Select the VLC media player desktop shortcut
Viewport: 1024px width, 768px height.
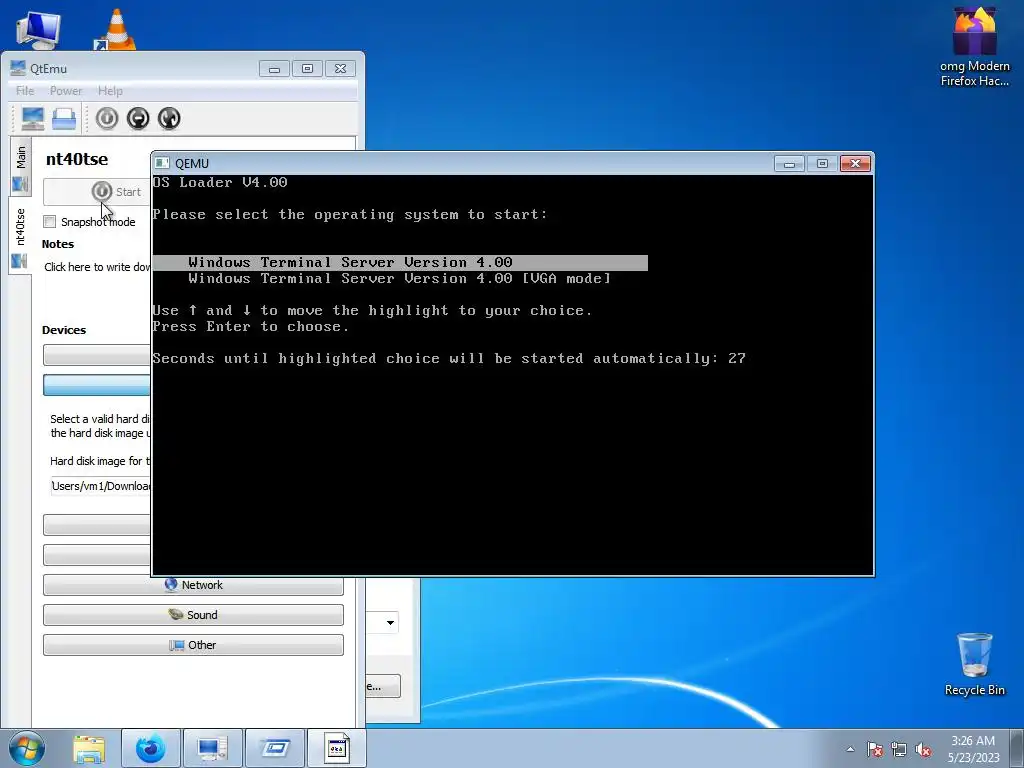(x=116, y=29)
